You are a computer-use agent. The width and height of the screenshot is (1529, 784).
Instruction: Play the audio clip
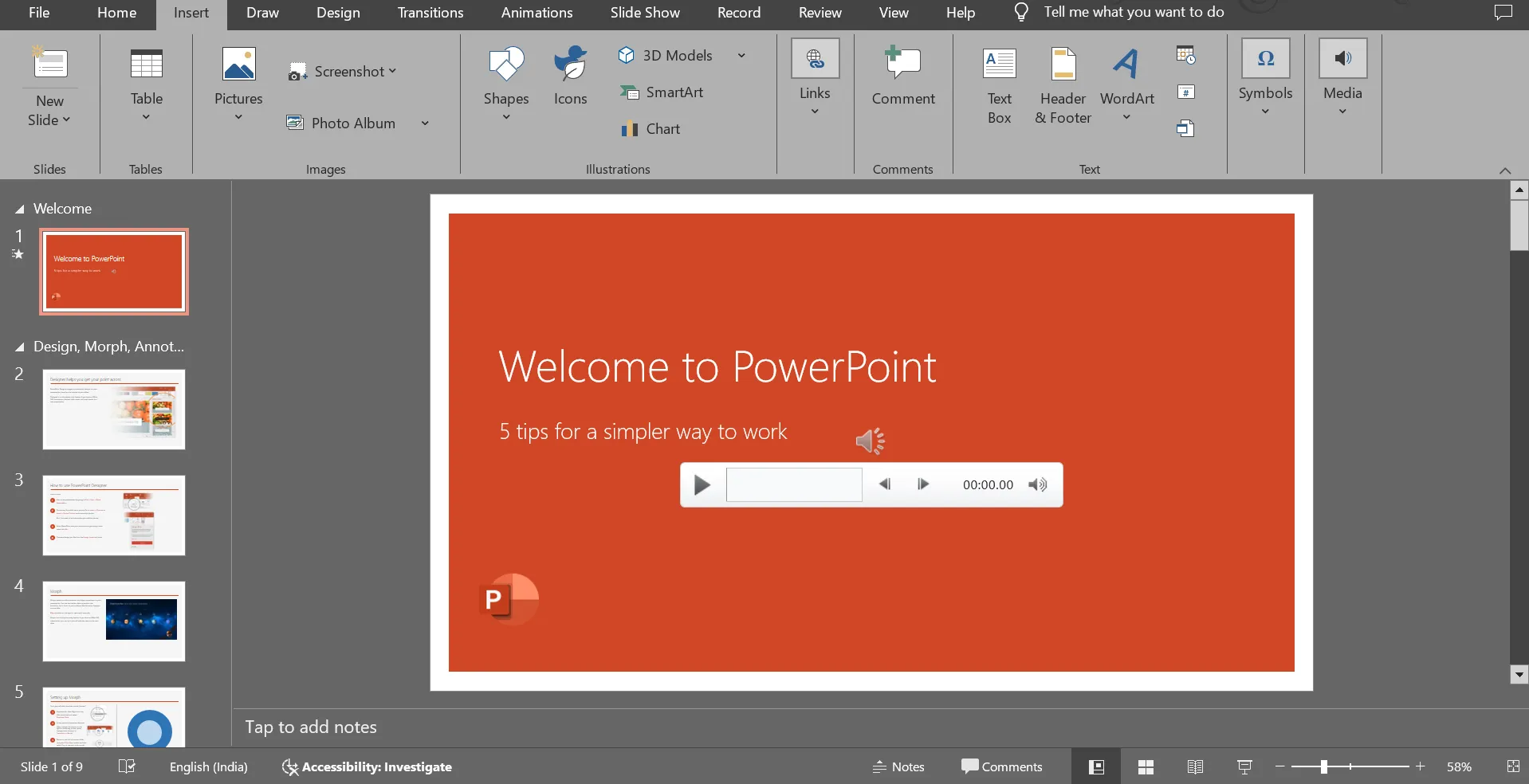tap(702, 484)
